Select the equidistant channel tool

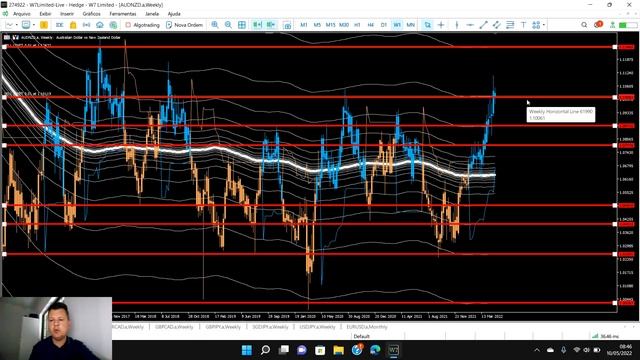click(497, 25)
